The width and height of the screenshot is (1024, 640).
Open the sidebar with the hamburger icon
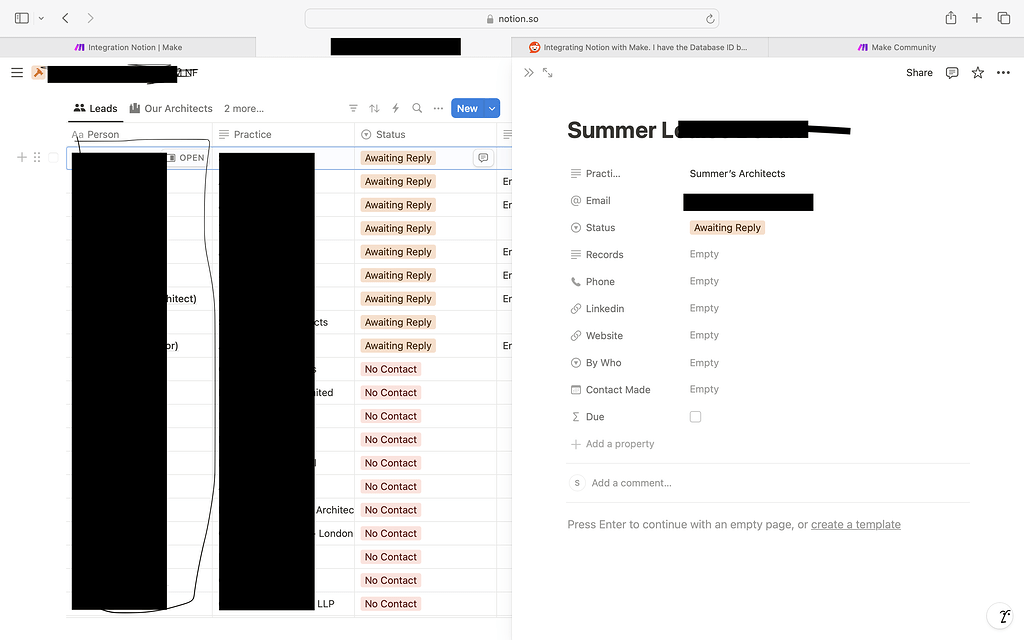[16, 71]
